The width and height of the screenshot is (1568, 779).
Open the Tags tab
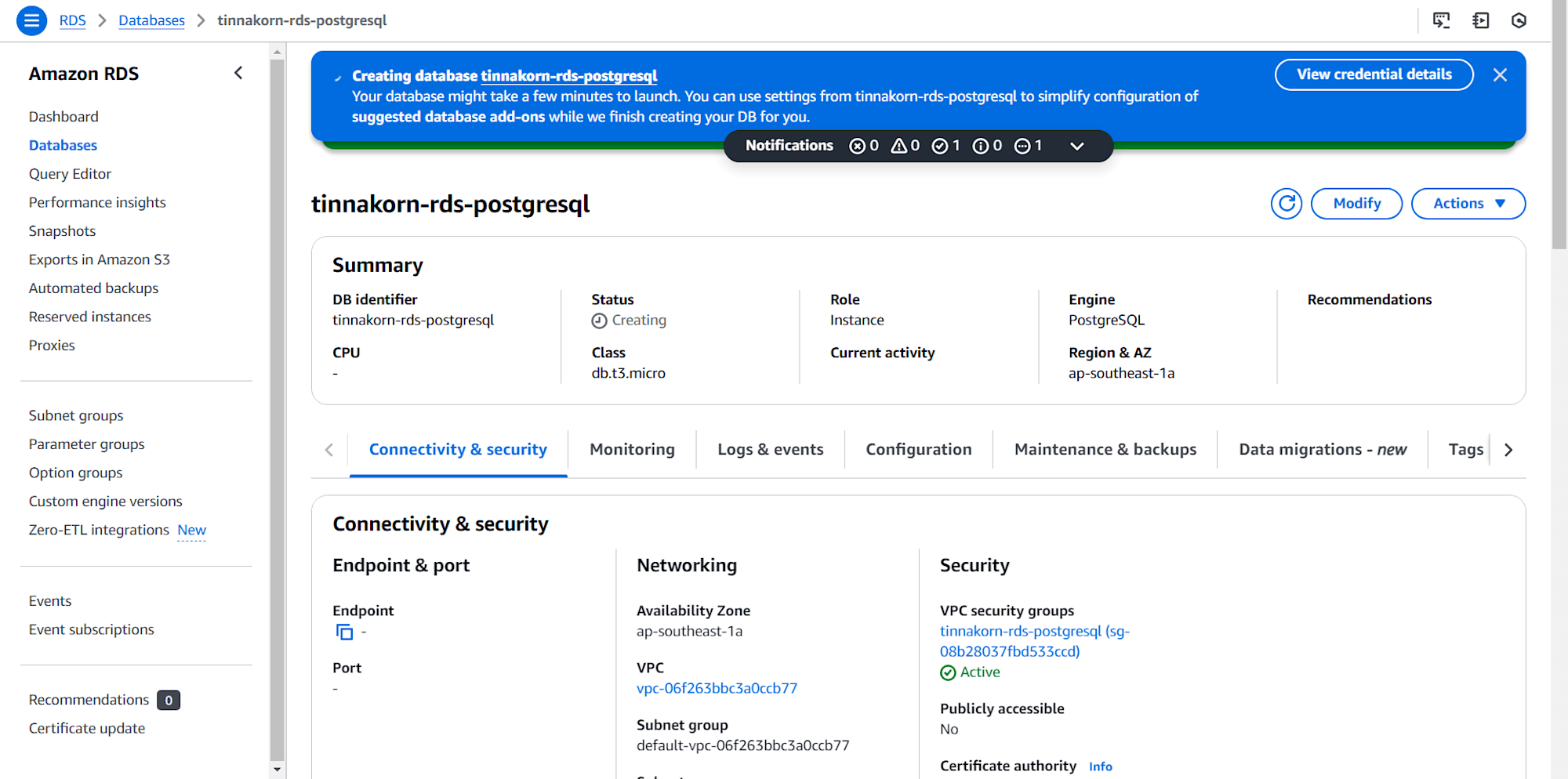tap(1465, 450)
